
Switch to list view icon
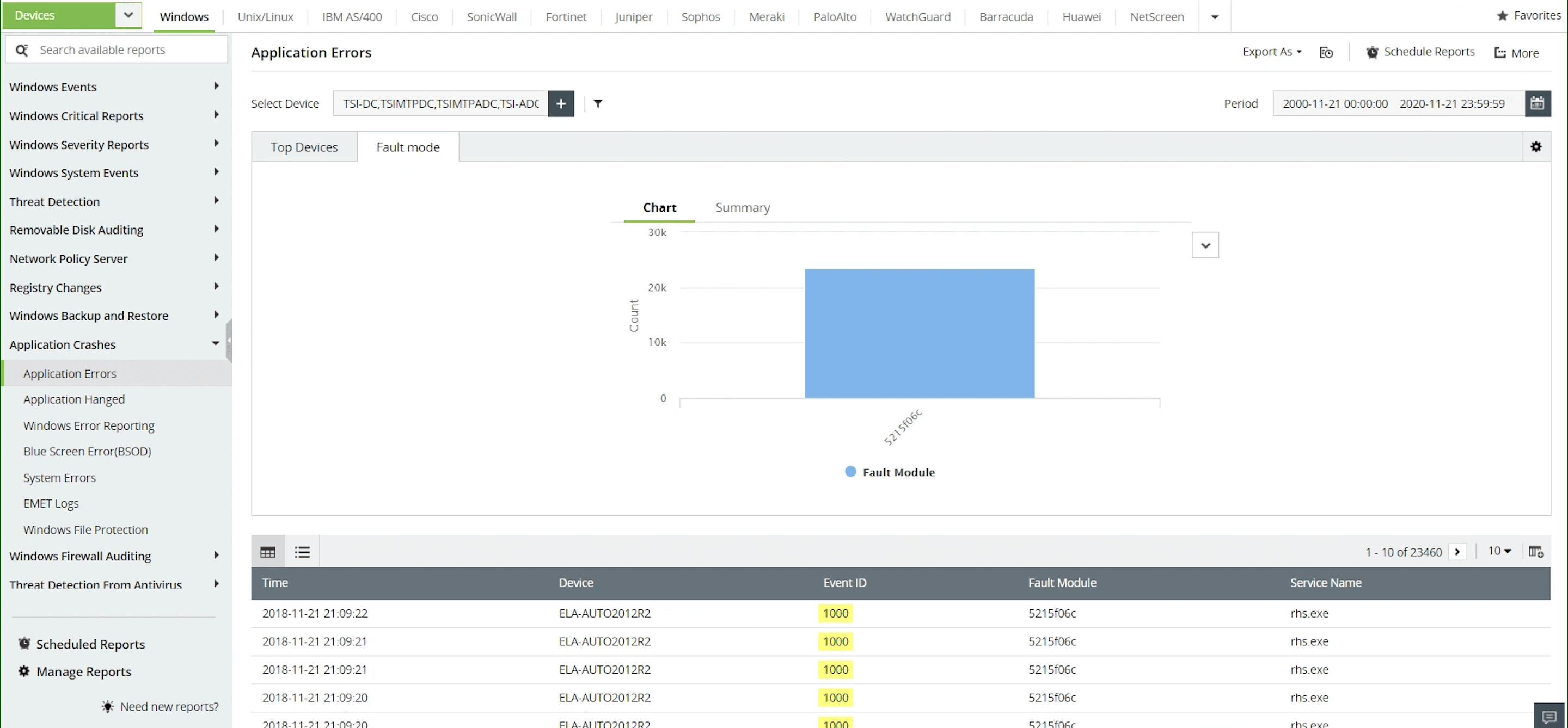[x=302, y=552]
